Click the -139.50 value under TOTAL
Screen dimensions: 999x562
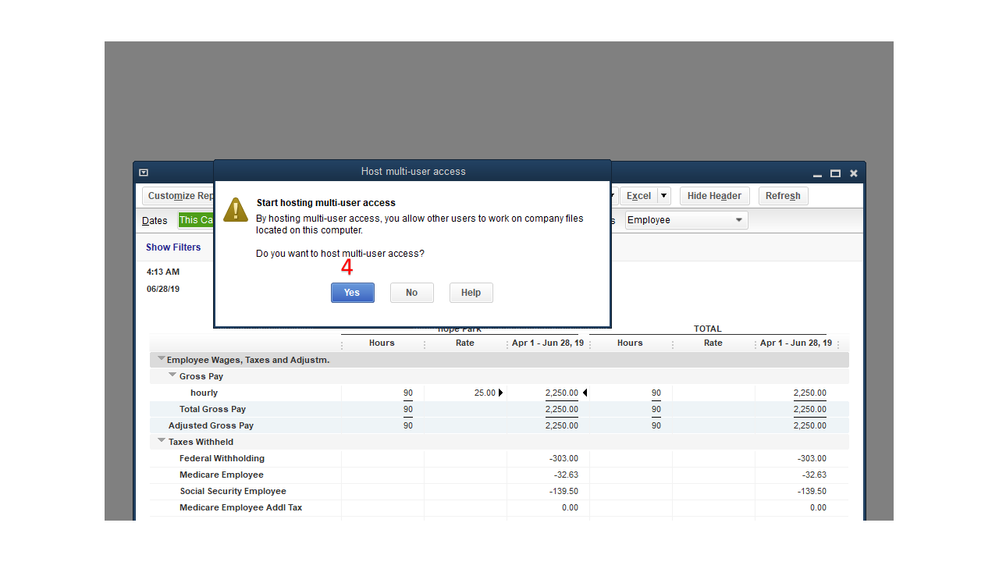click(811, 491)
